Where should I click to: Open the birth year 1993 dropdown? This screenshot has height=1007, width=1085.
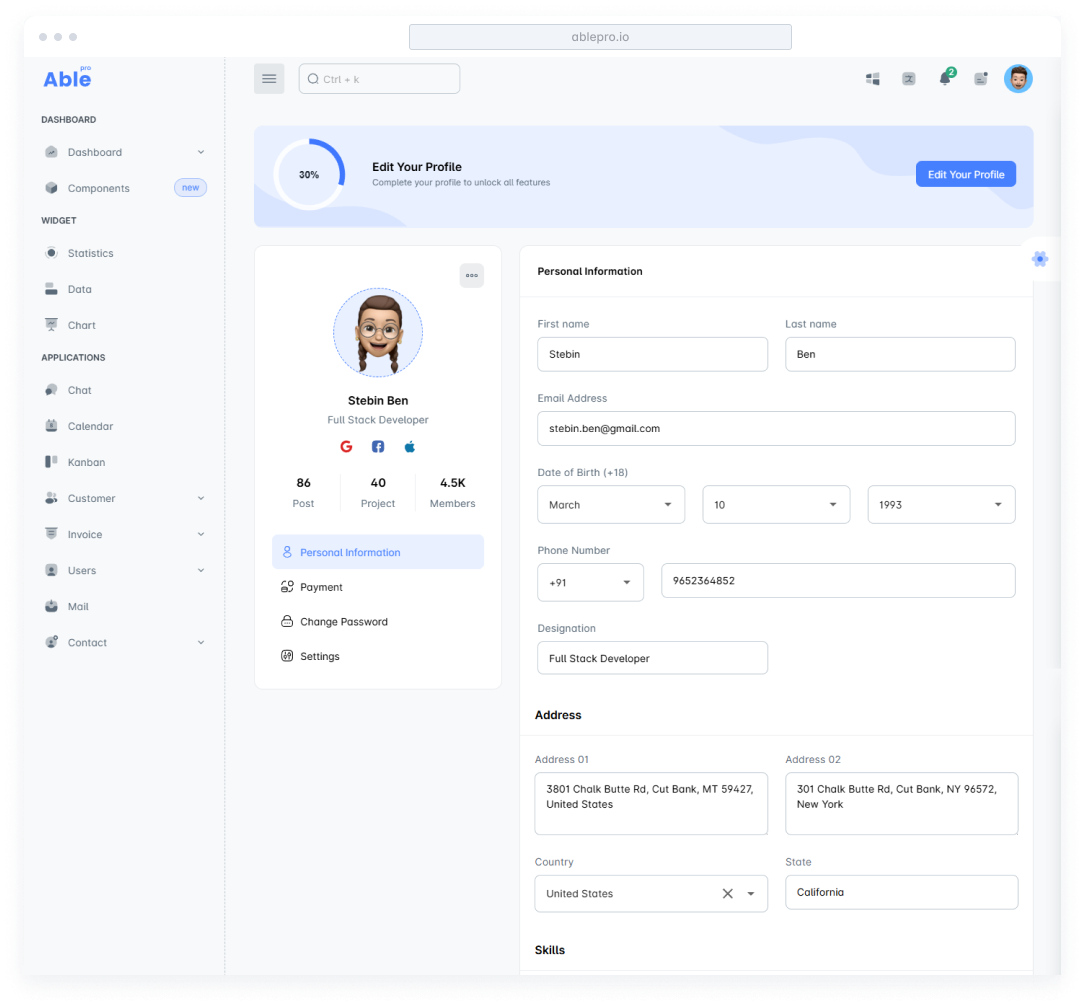click(x=941, y=505)
